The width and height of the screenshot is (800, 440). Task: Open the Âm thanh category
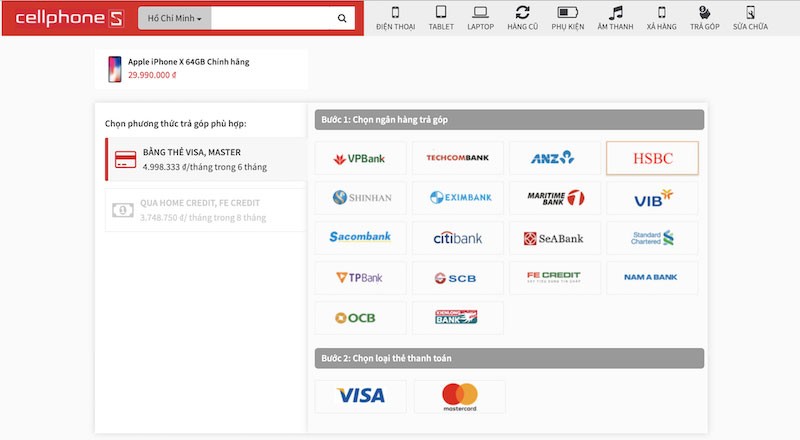click(x=615, y=18)
